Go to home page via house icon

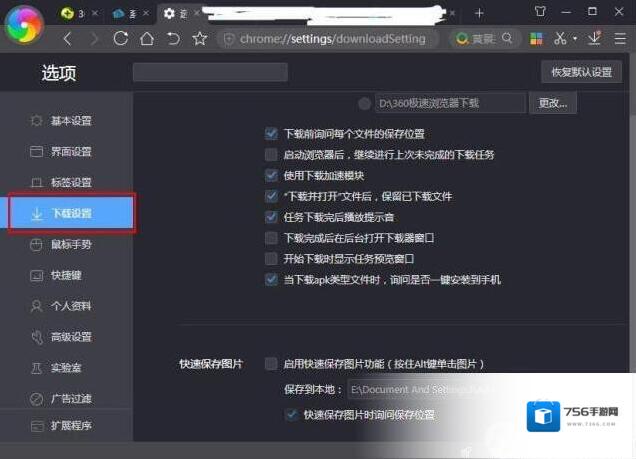pyautogui.click(x=147, y=39)
